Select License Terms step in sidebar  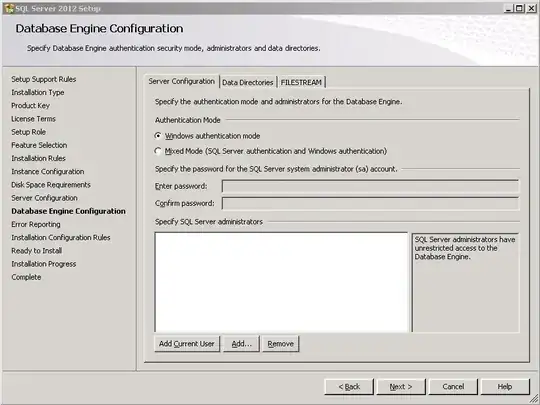33,119
